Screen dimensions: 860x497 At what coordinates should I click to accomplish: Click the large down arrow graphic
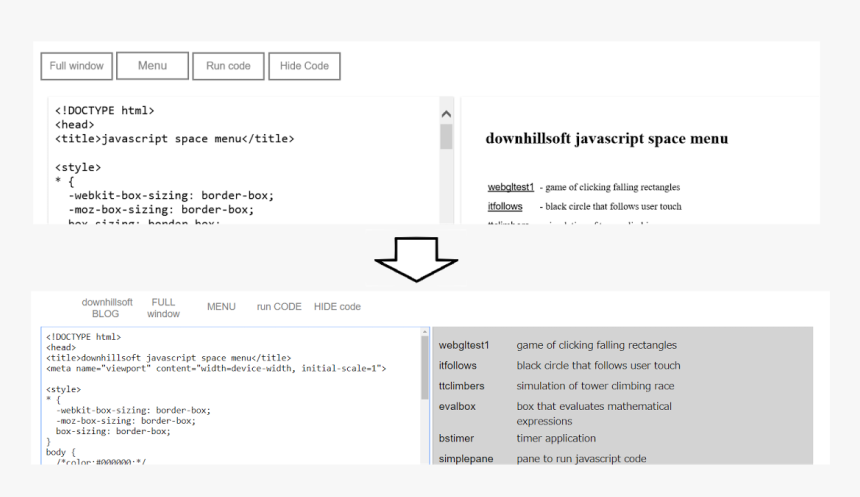pyautogui.click(x=416, y=259)
